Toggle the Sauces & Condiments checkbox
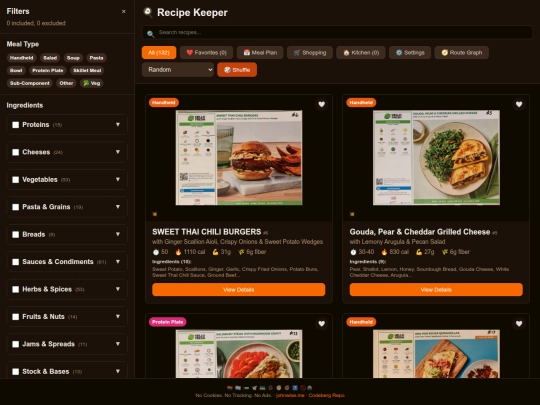 (x=15, y=262)
